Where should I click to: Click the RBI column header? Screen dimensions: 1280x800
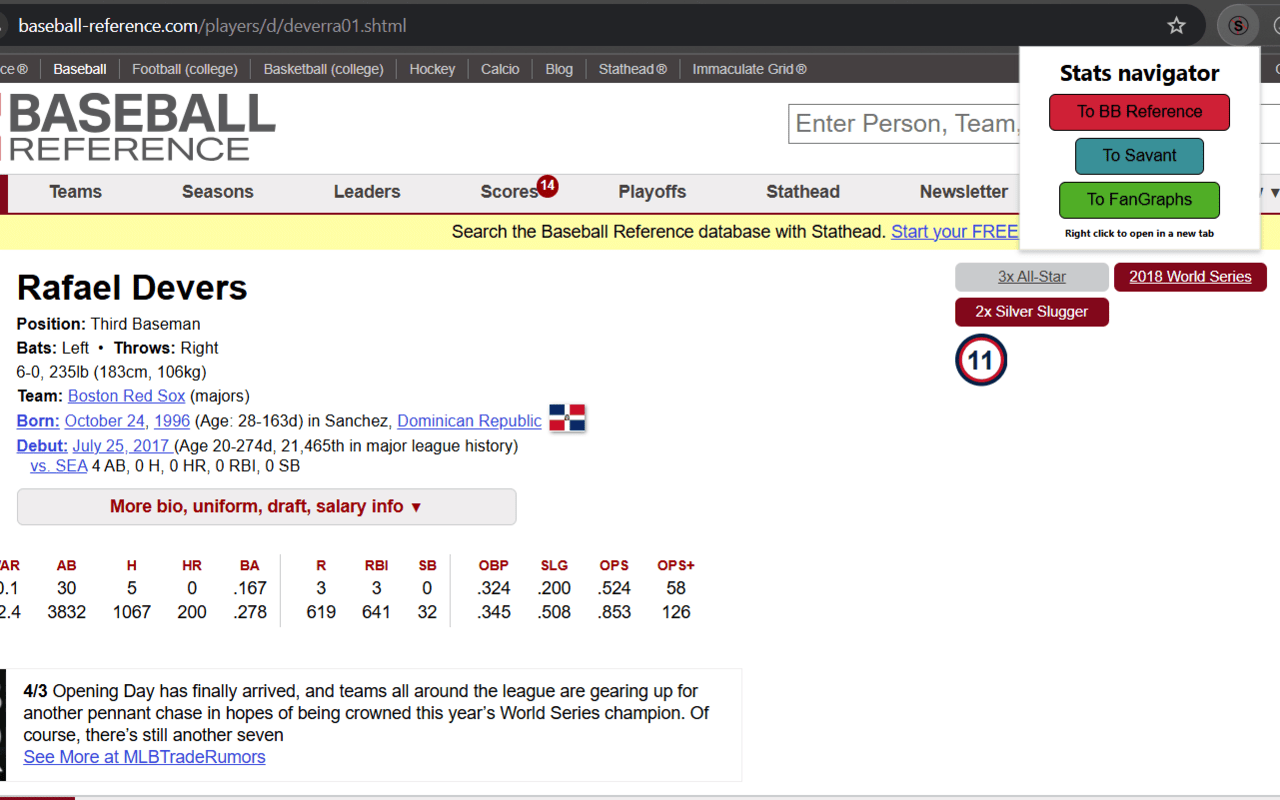[377, 566]
